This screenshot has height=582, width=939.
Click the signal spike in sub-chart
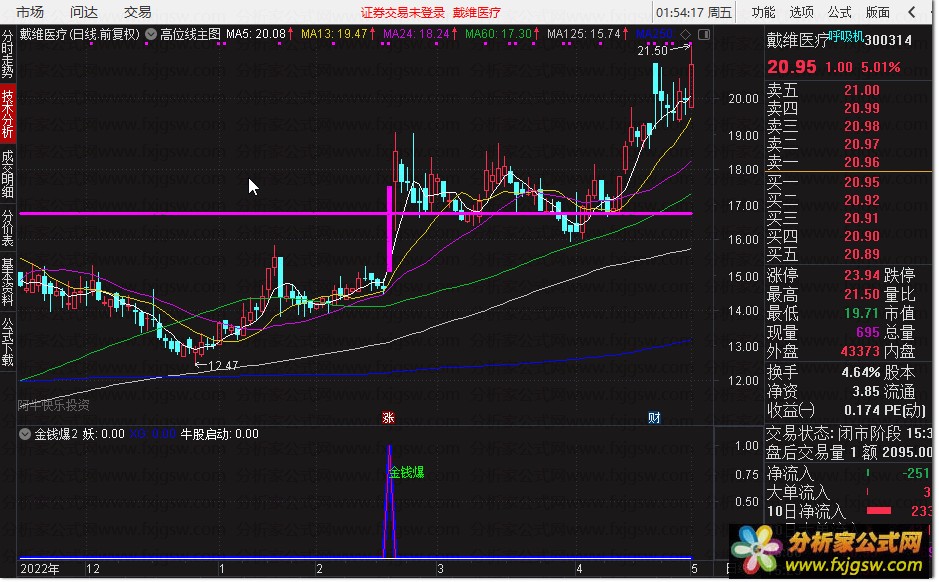(390, 500)
